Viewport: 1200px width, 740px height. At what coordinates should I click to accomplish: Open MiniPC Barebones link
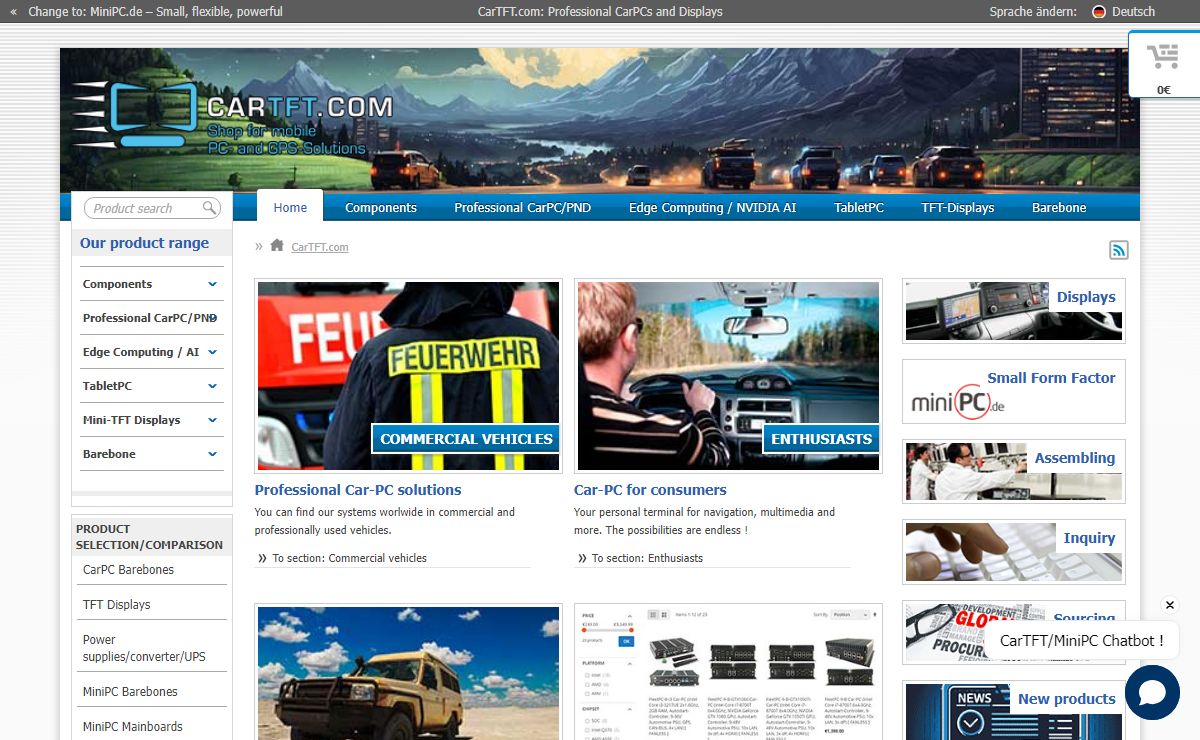pyautogui.click(x=130, y=692)
